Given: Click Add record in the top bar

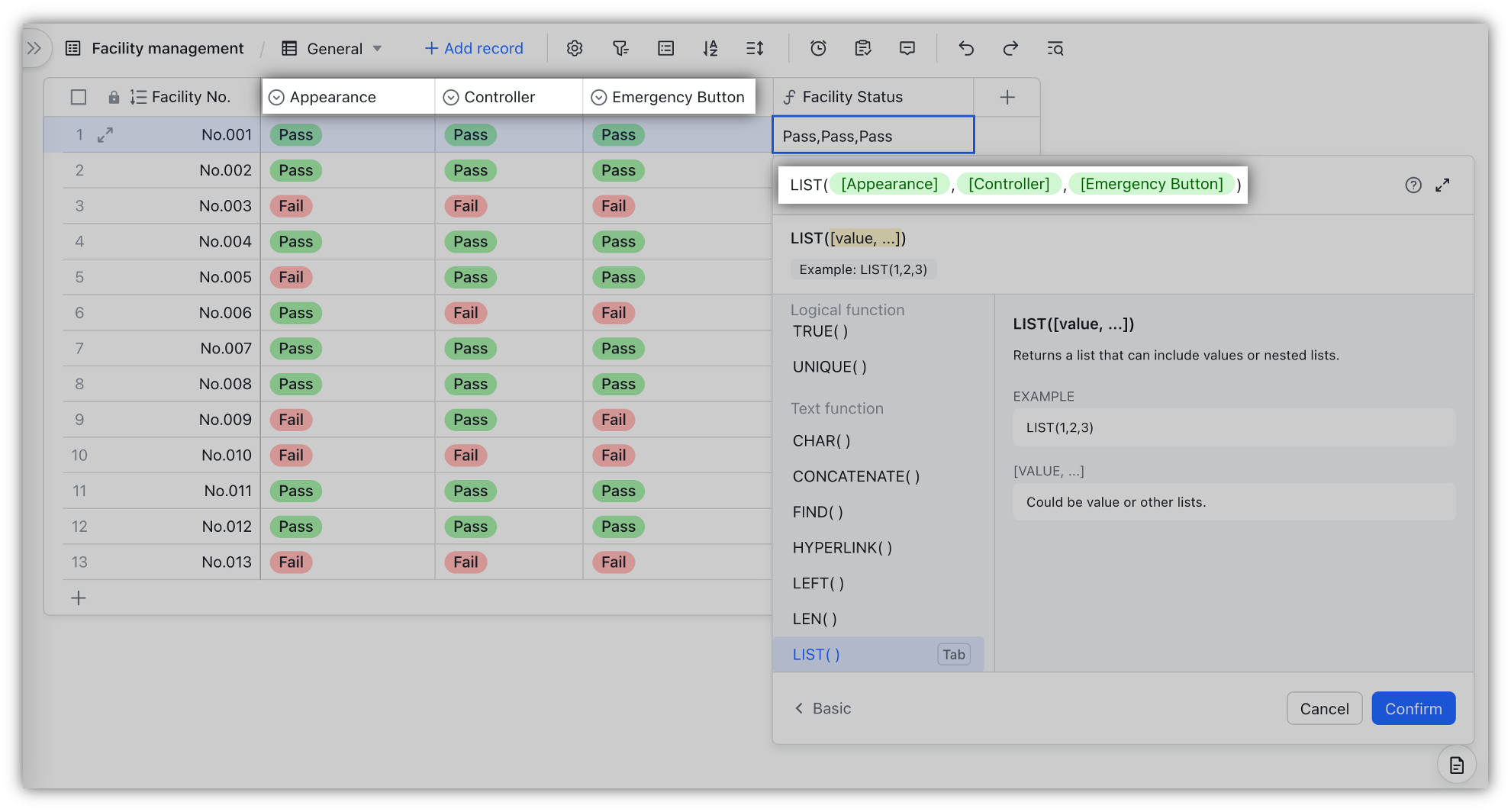Looking at the screenshot, I should [473, 48].
